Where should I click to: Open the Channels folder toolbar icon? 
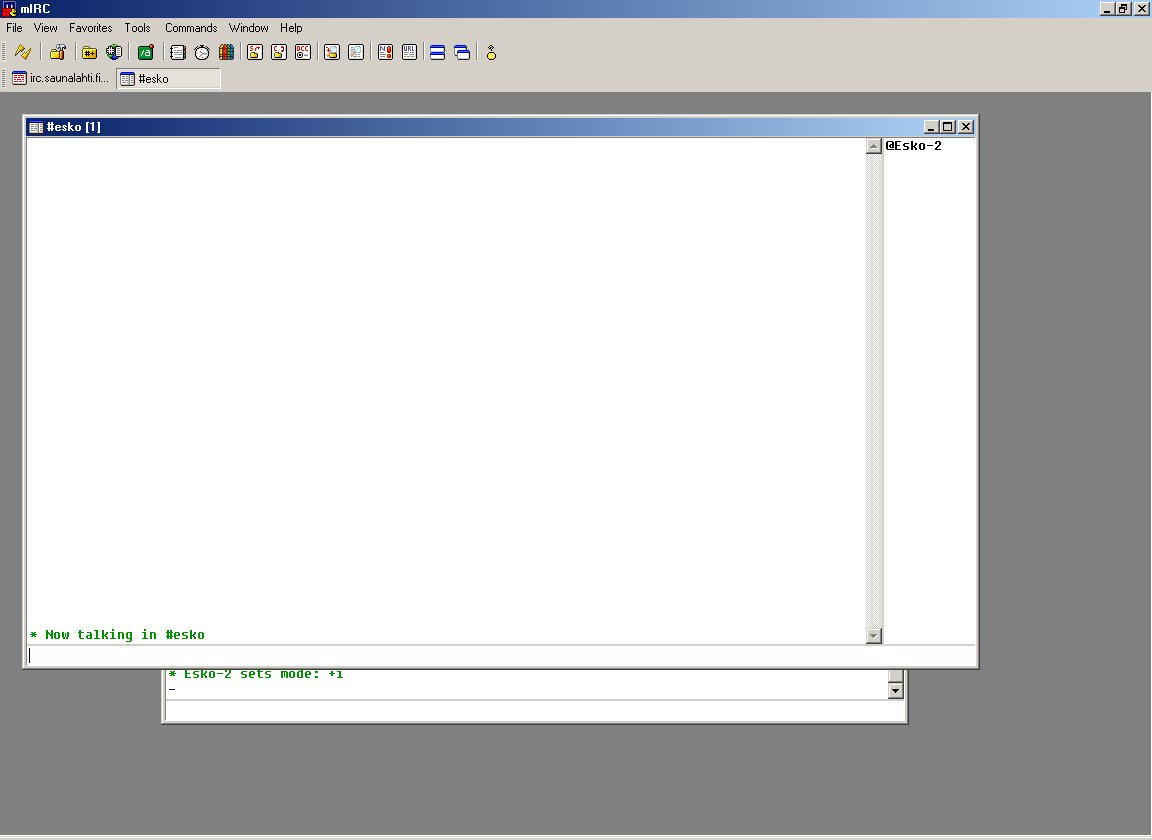coord(89,52)
